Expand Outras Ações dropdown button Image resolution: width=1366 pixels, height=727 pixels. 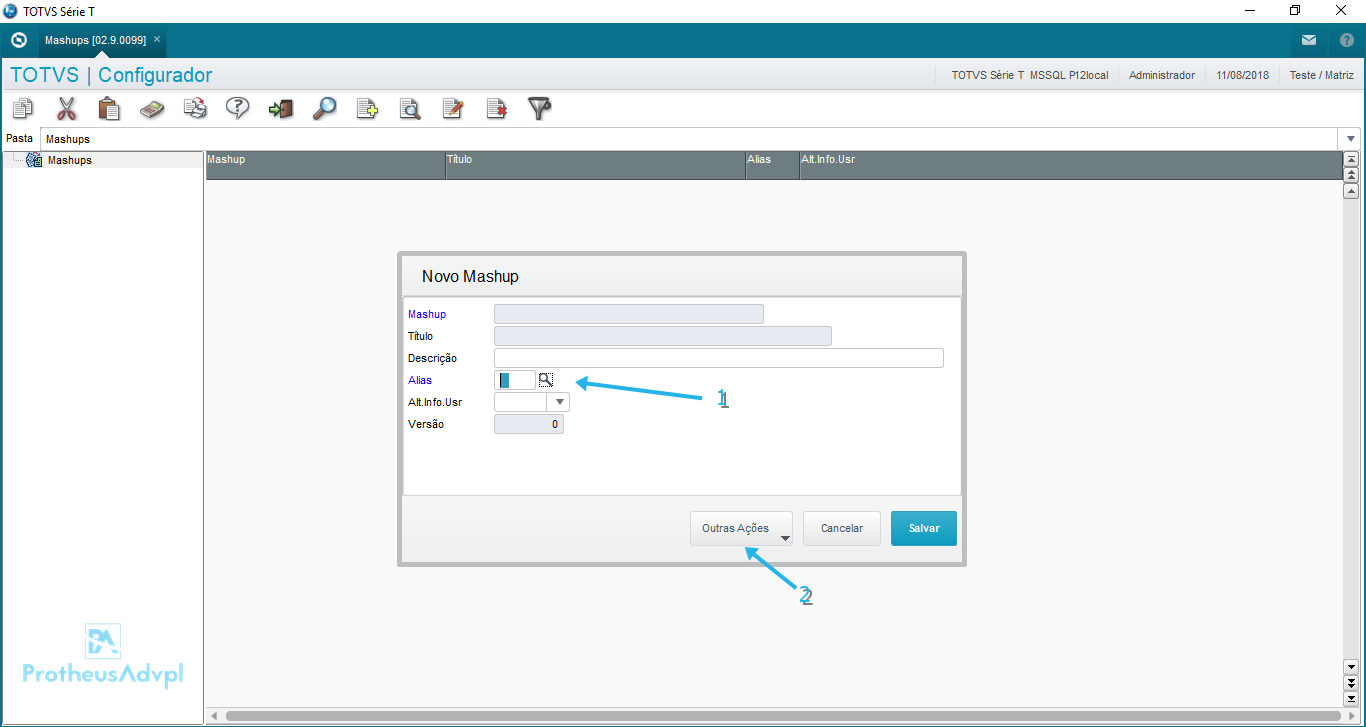click(741, 528)
